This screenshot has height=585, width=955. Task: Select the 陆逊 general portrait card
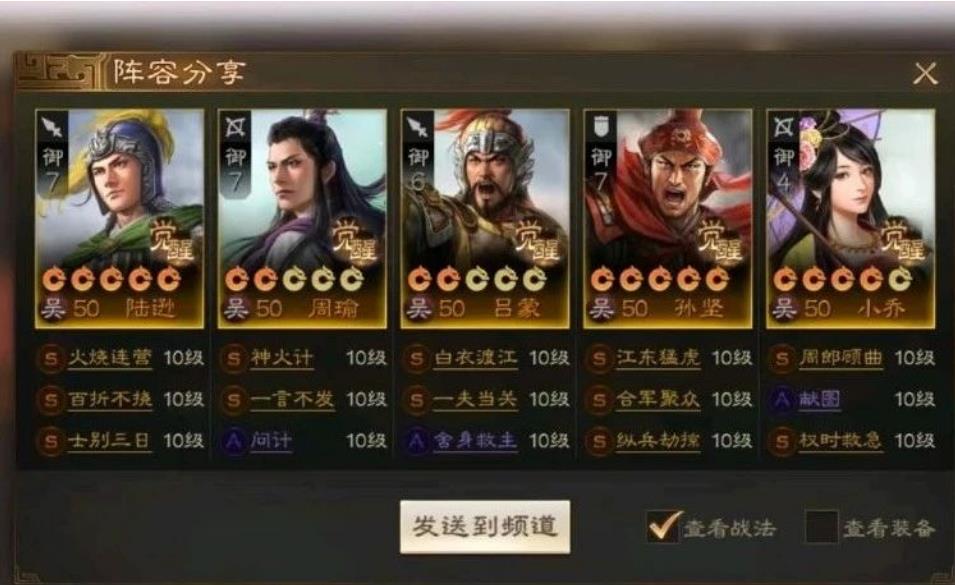[119, 219]
